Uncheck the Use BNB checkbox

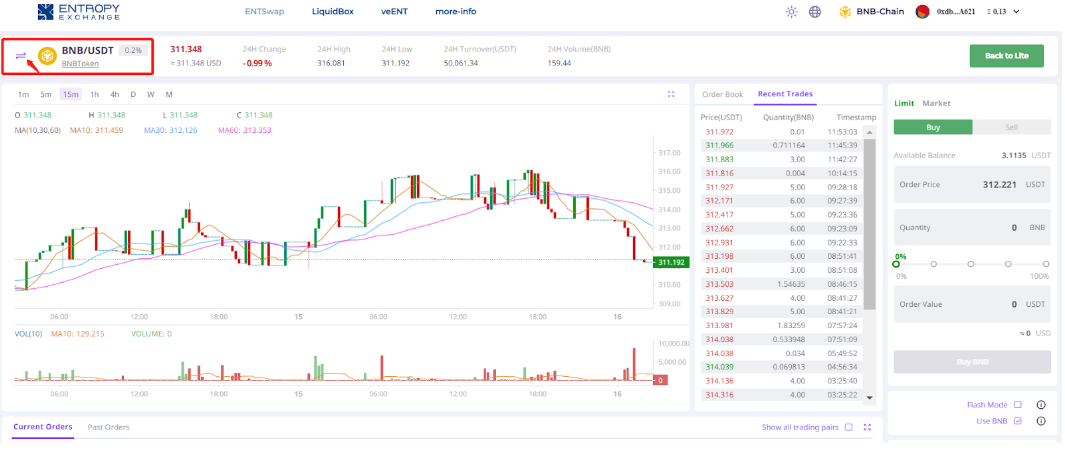tap(1017, 421)
